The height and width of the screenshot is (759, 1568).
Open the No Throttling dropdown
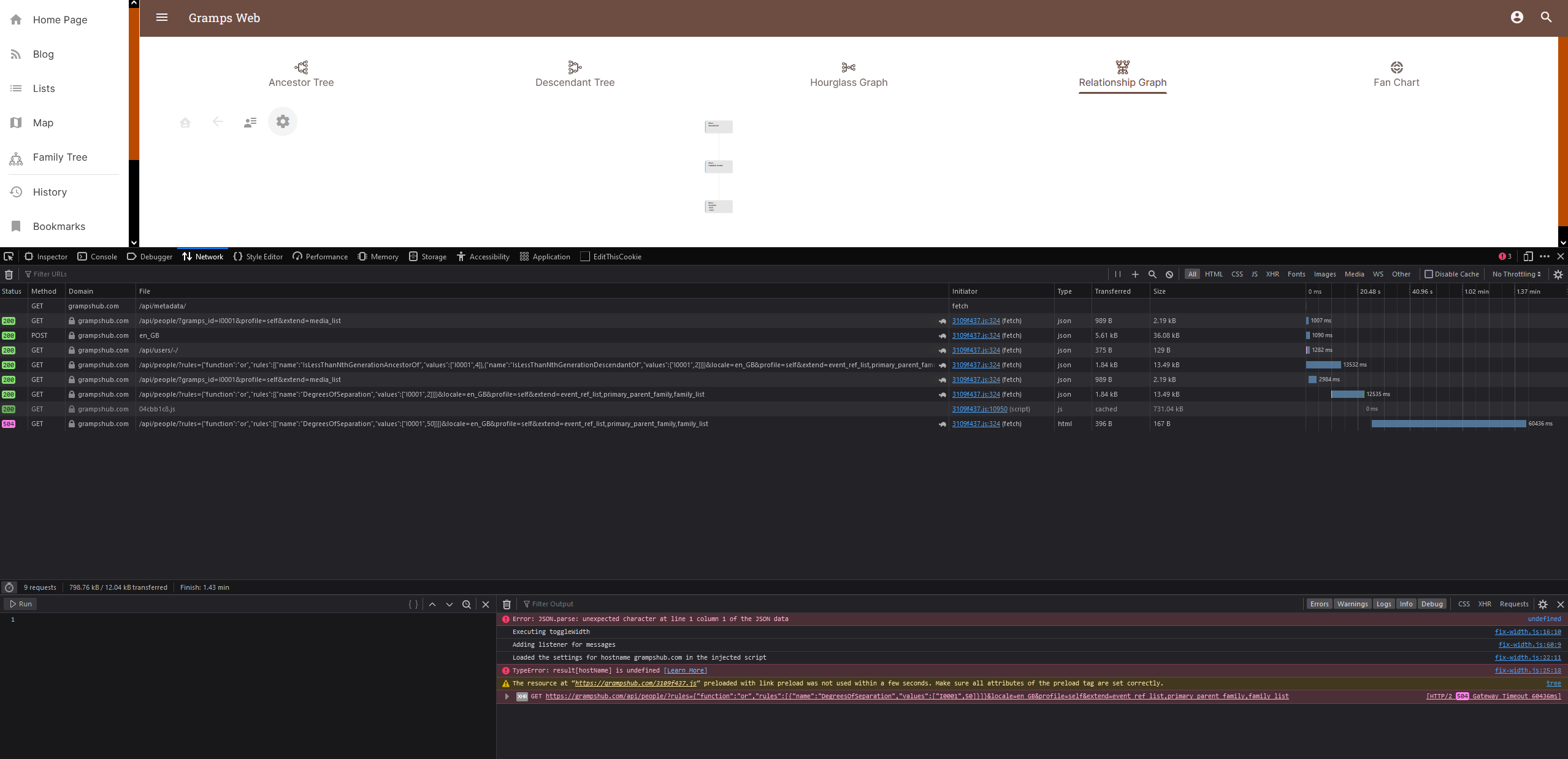[x=1516, y=275]
